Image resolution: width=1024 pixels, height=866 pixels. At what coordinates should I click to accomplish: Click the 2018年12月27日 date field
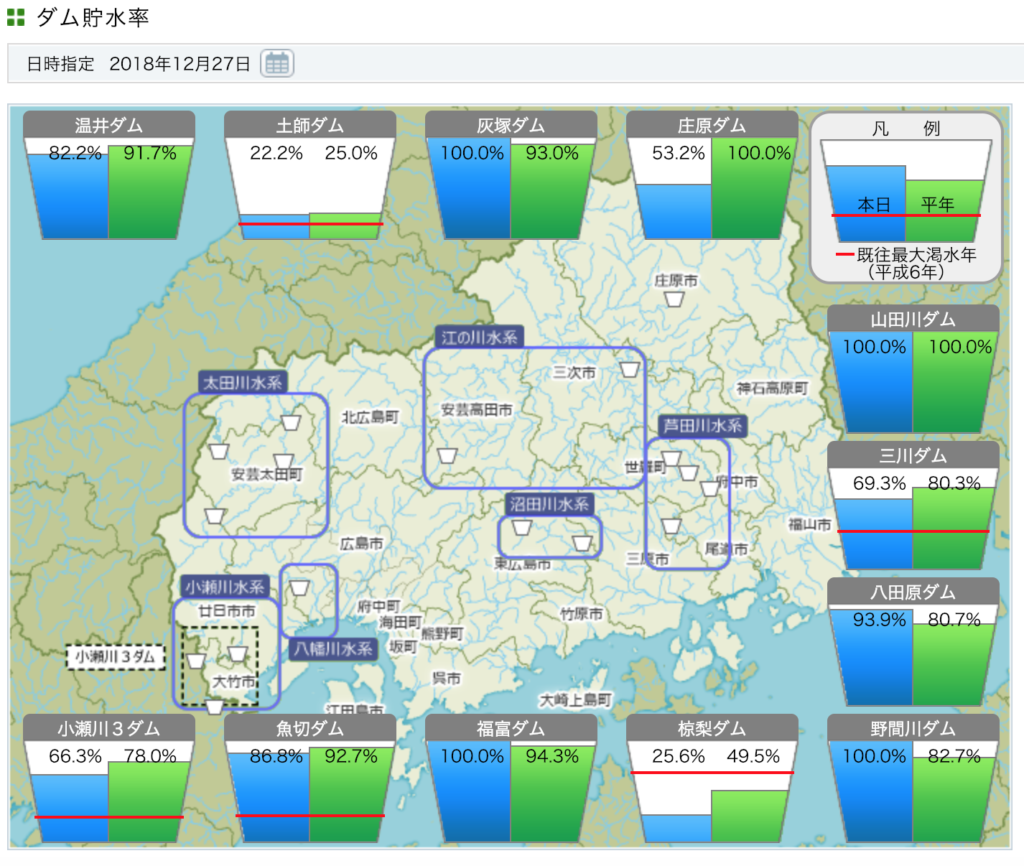point(180,64)
